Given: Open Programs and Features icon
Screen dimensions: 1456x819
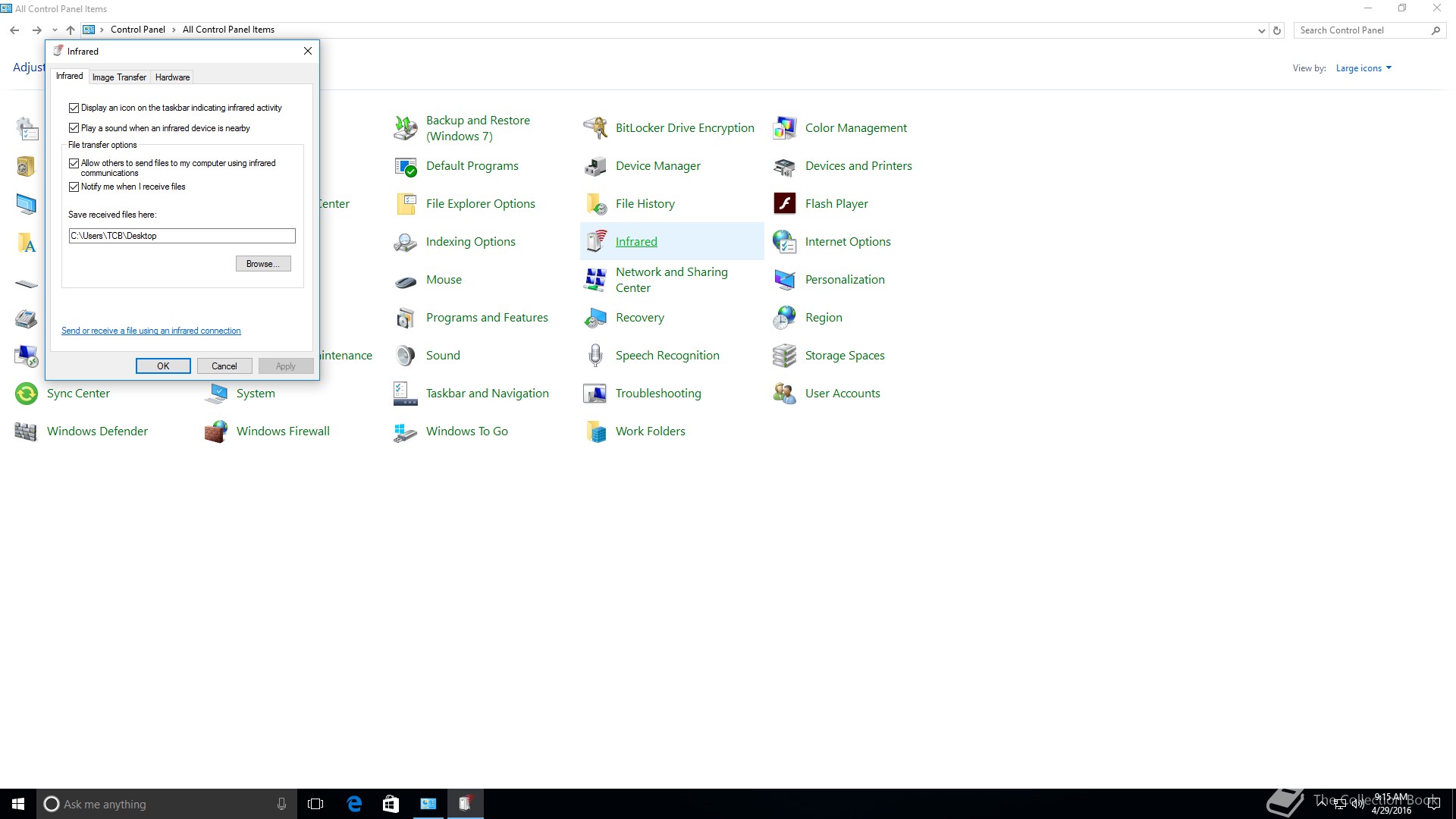Looking at the screenshot, I should point(406,318).
